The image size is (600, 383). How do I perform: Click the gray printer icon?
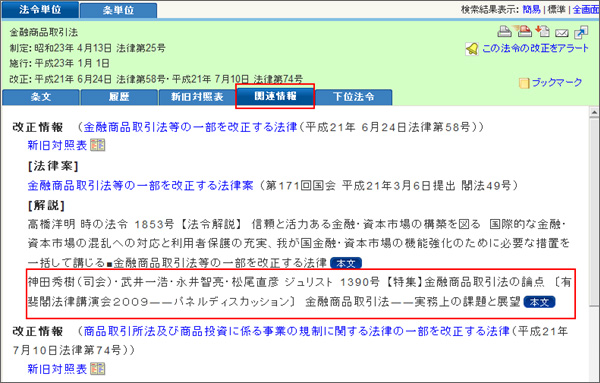pyautogui.click(x=504, y=32)
